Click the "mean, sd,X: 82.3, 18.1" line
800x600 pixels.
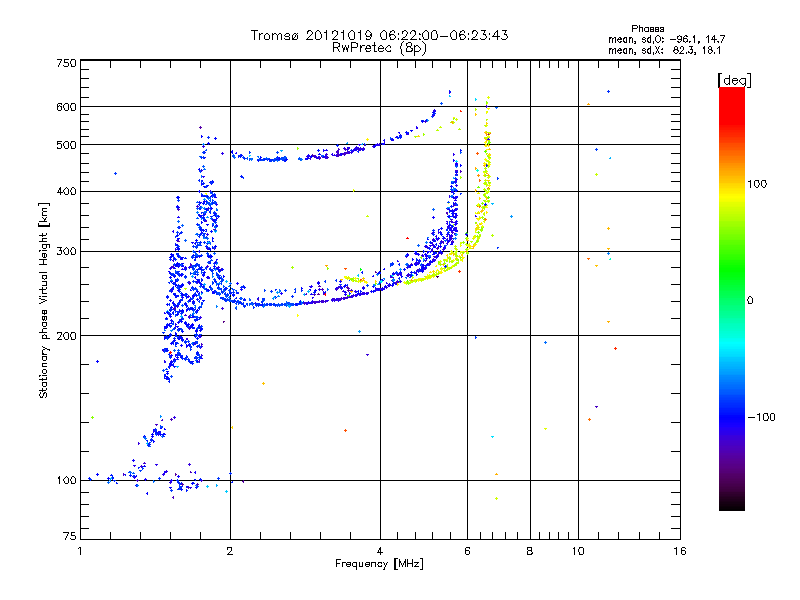pyautogui.click(x=664, y=50)
